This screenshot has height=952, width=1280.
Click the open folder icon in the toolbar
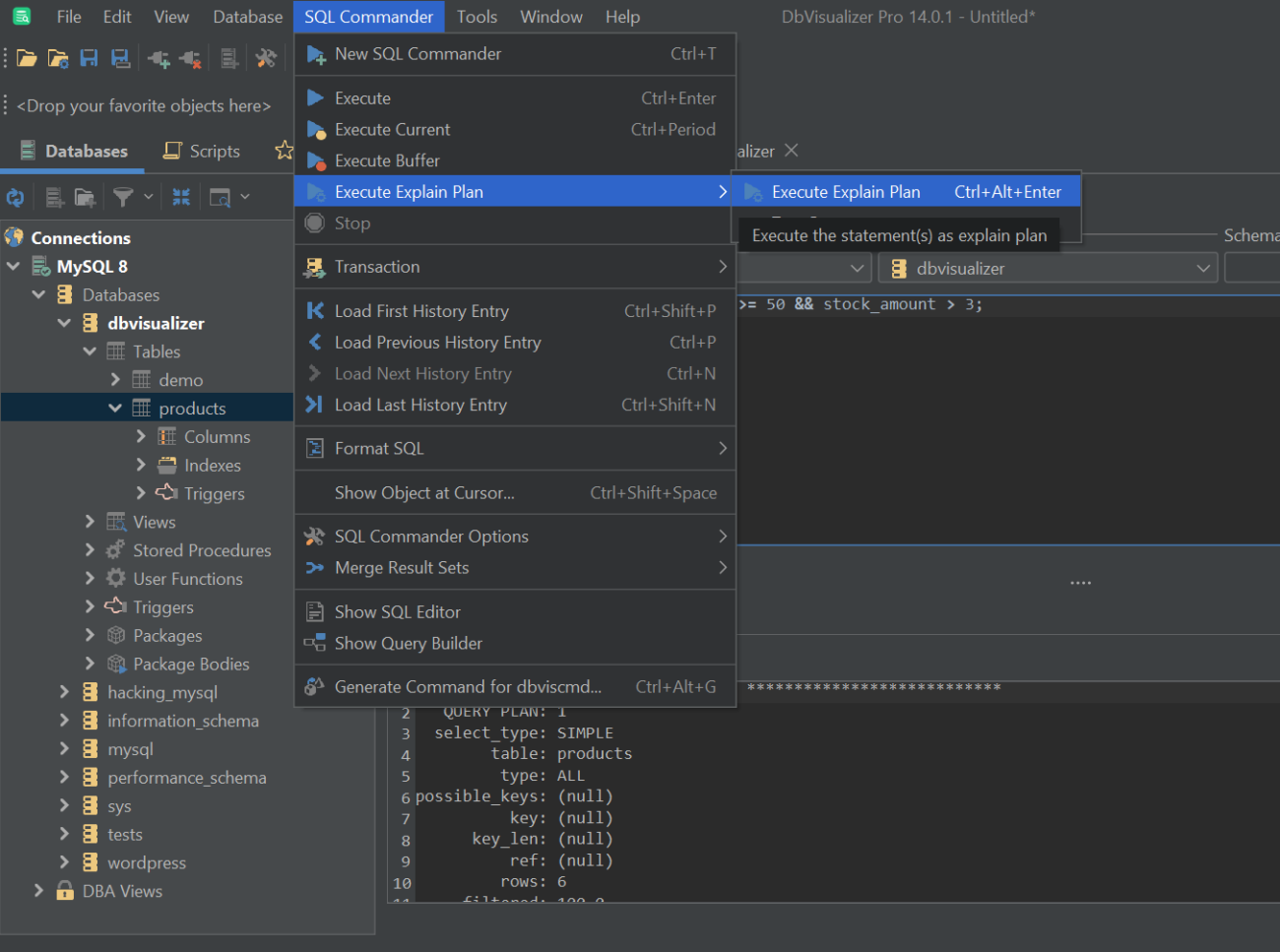pos(26,58)
